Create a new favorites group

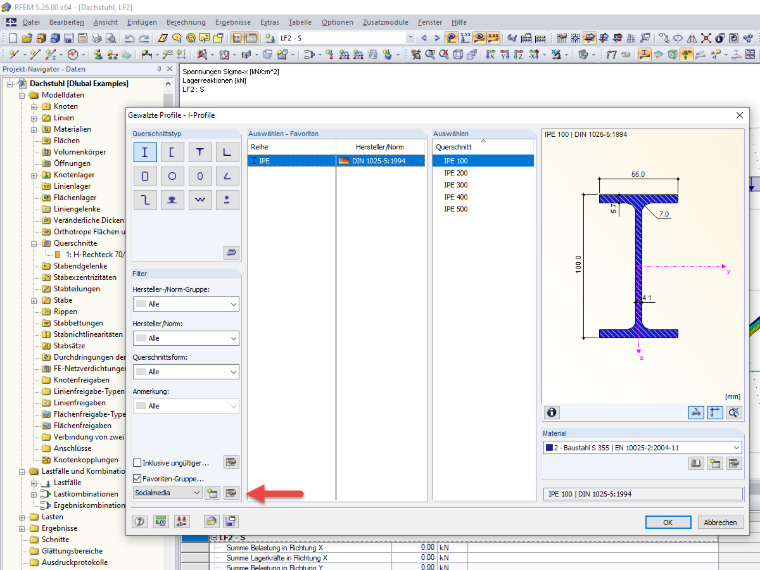pyautogui.click(x=212, y=493)
